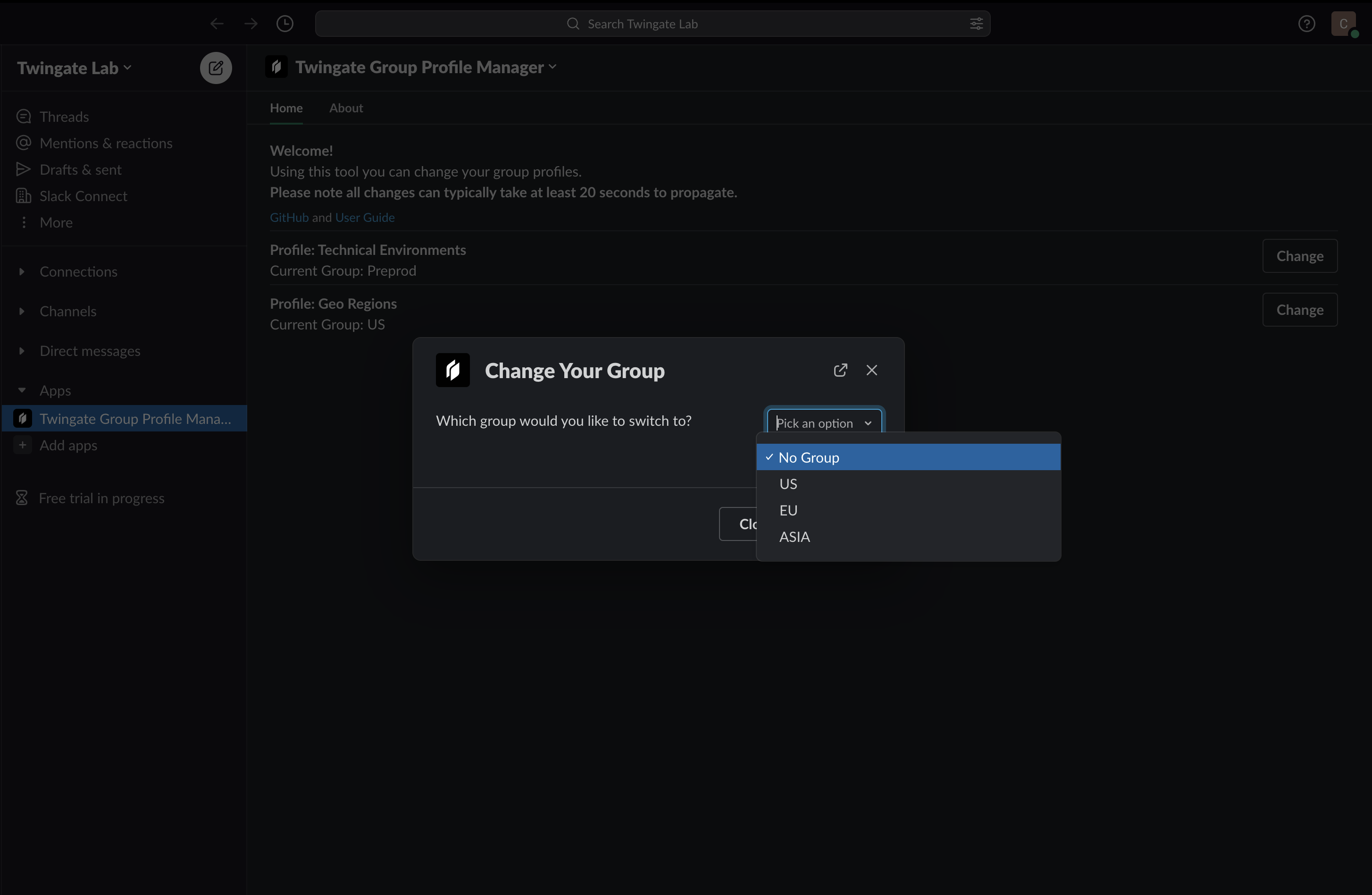Select the EU option in dropdown
This screenshot has width=1372, height=895.
point(788,510)
